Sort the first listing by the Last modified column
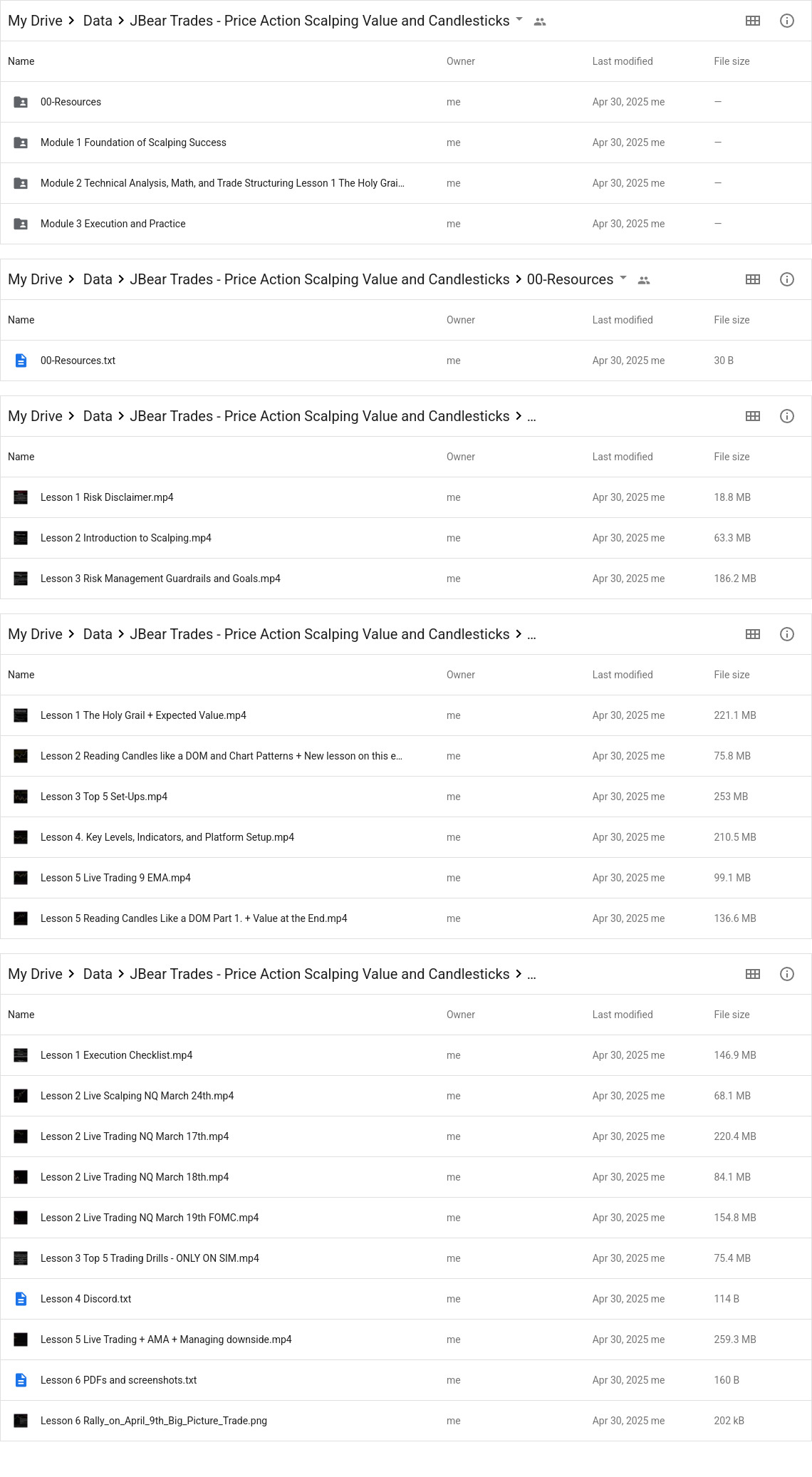The width and height of the screenshot is (812, 1477). [x=623, y=61]
